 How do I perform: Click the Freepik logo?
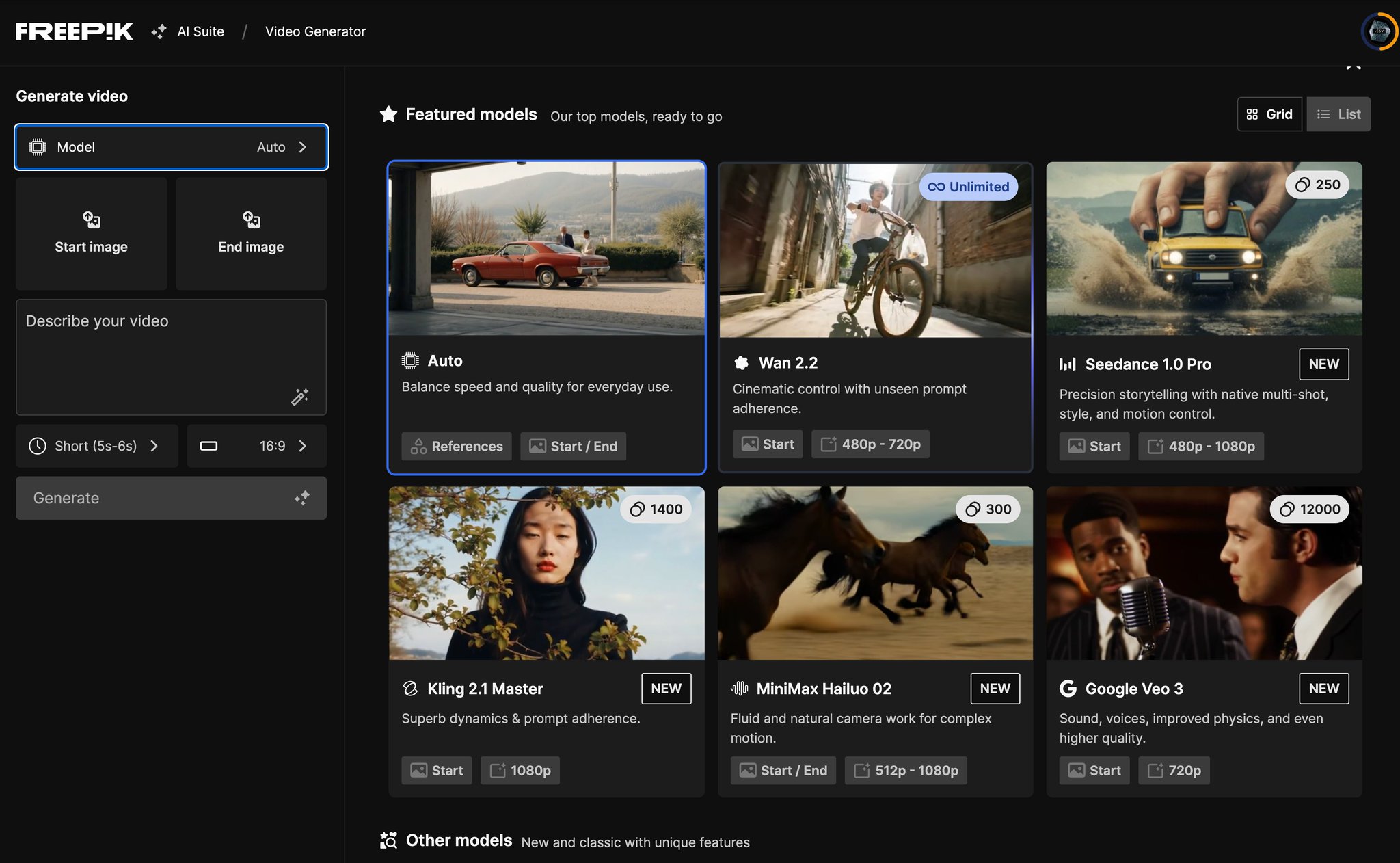coord(74,31)
